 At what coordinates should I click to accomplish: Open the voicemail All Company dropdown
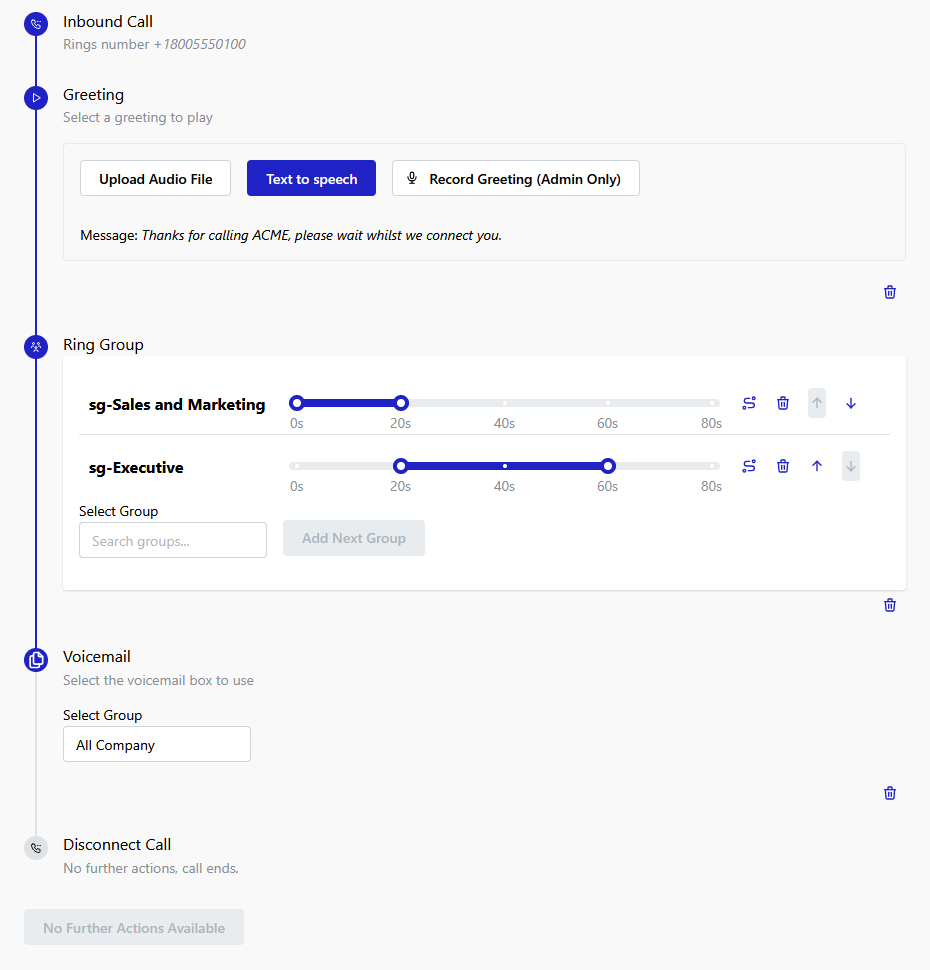(x=157, y=745)
